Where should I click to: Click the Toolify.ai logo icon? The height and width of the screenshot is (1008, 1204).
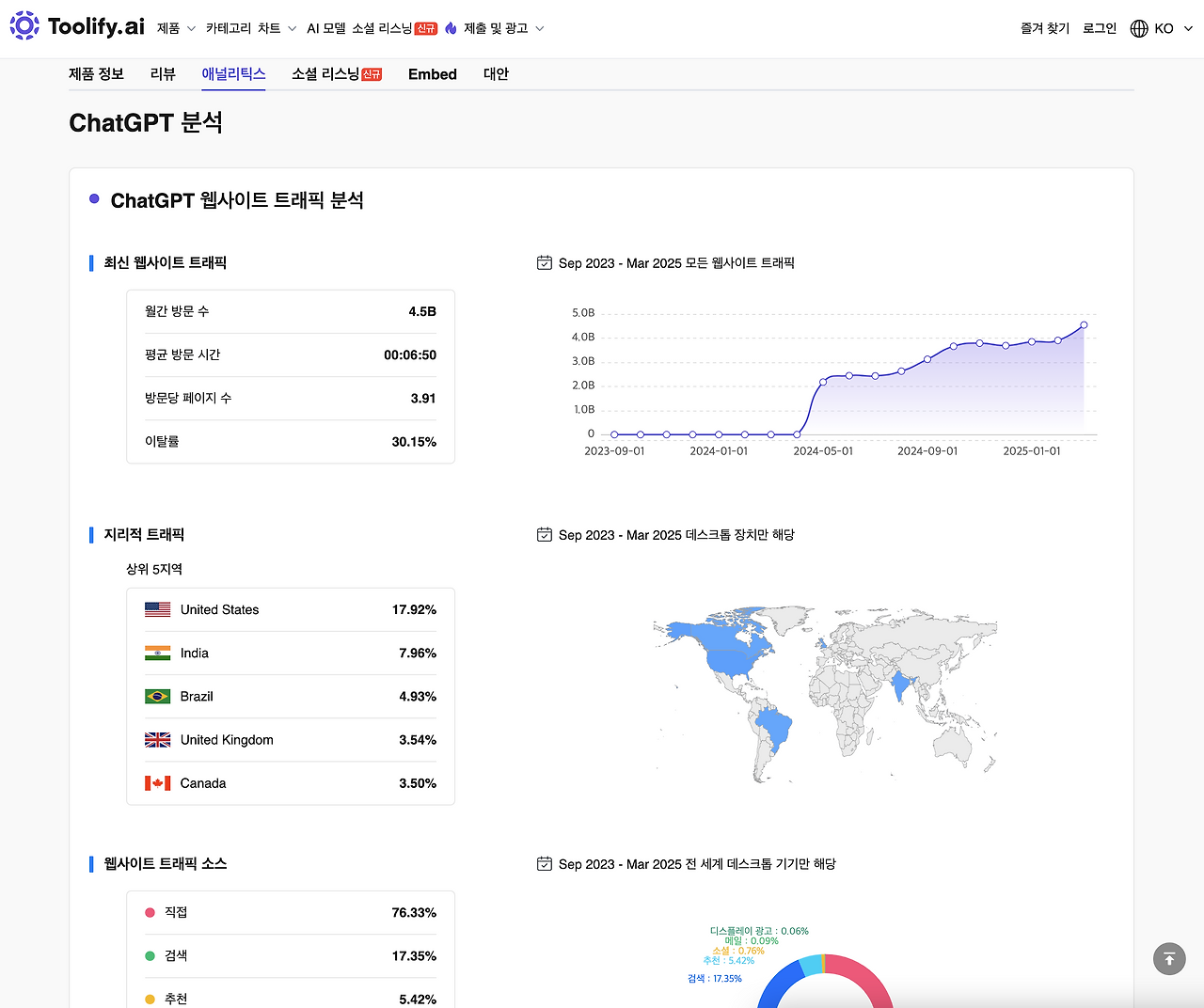coord(23,26)
